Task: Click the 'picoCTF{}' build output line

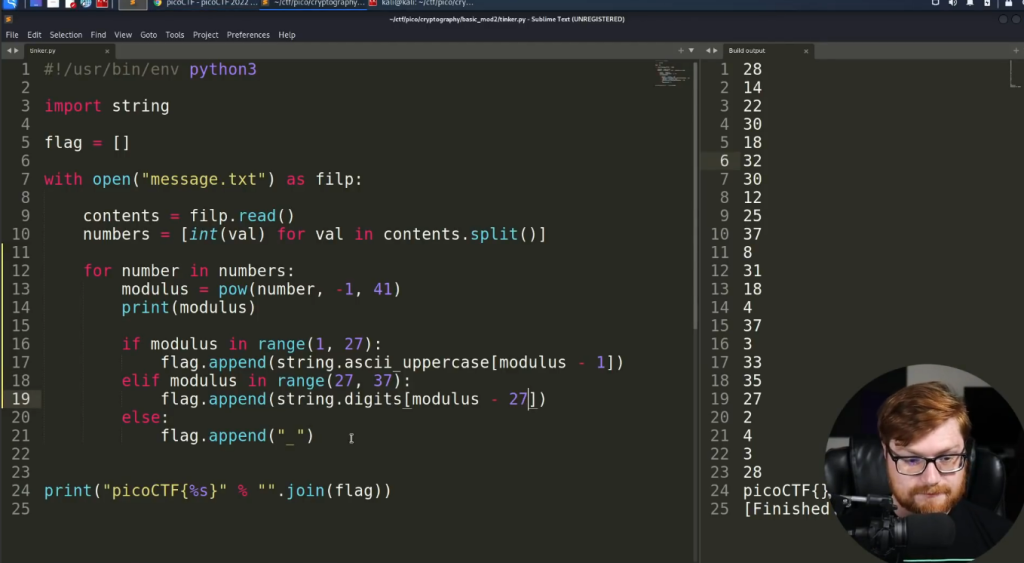Action: [786, 491]
